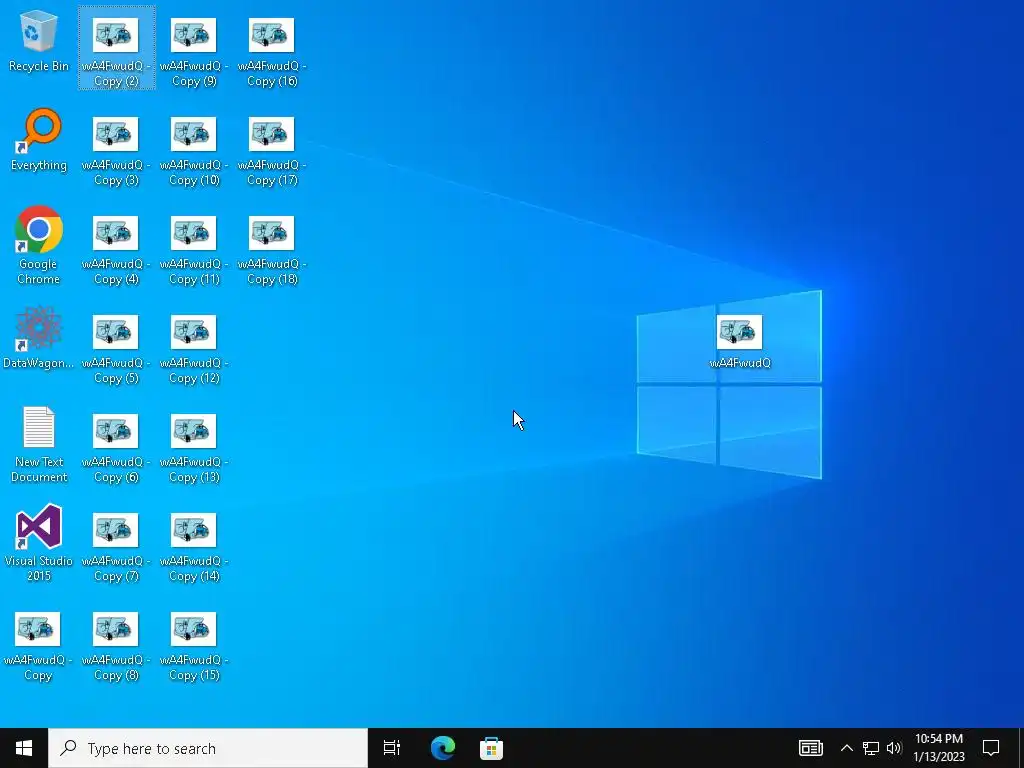The image size is (1024, 768).
Task: Select the wA4FwudQ - Copy (17) file
Action: tap(272, 152)
